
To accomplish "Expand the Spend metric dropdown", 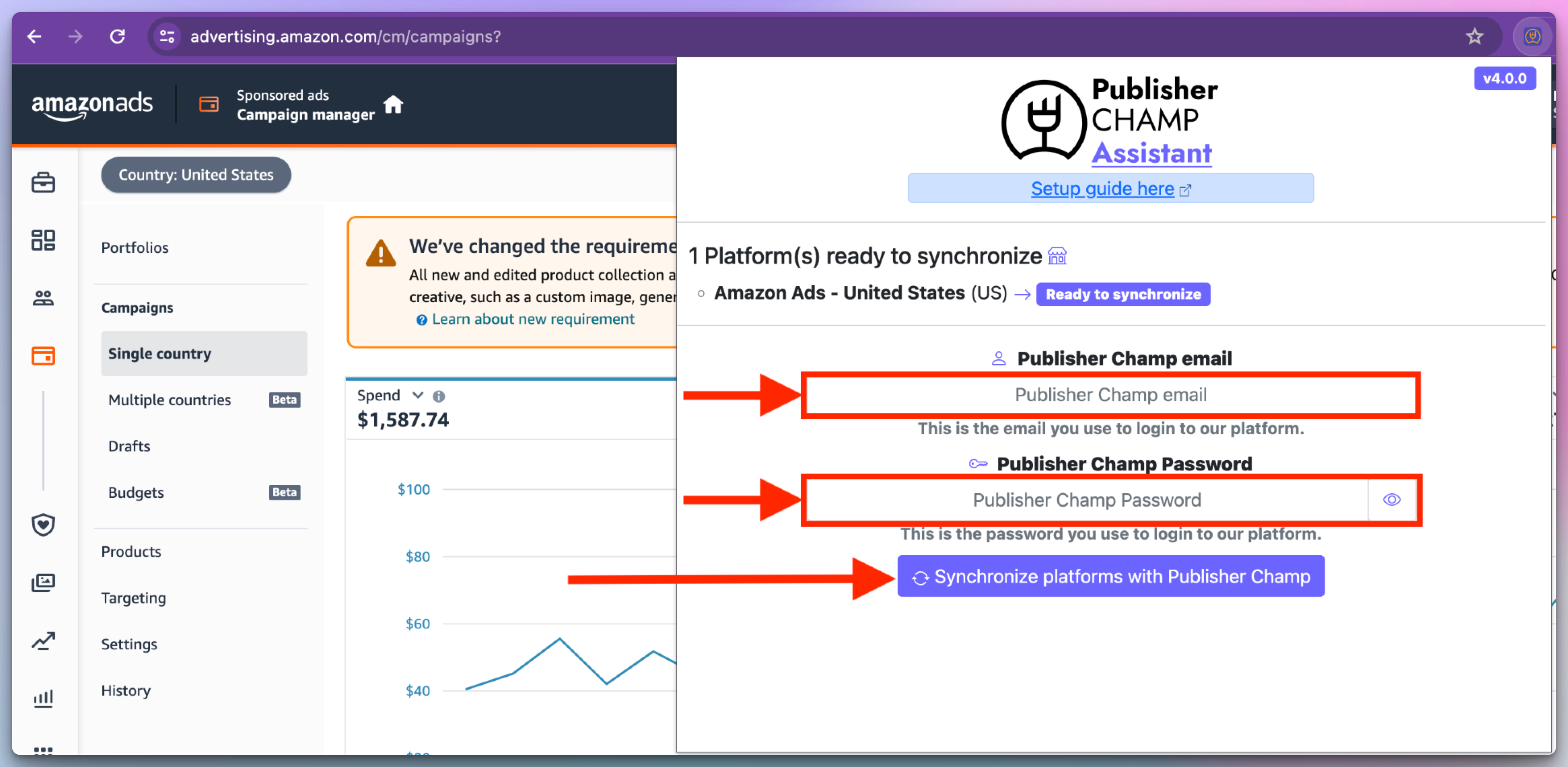I will (x=417, y=395).
